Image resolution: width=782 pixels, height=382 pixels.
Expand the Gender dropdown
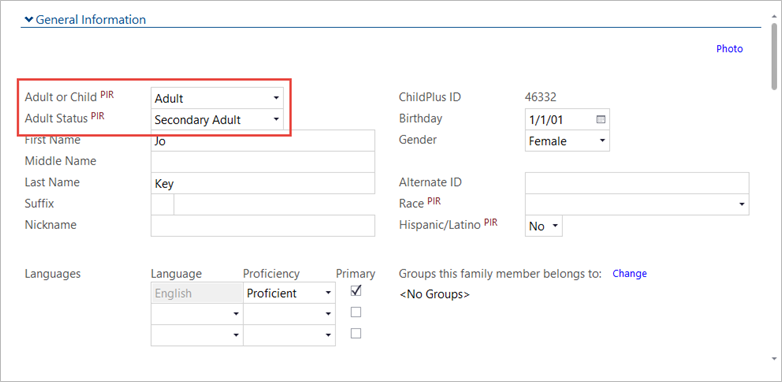click(x=567, y=141)
